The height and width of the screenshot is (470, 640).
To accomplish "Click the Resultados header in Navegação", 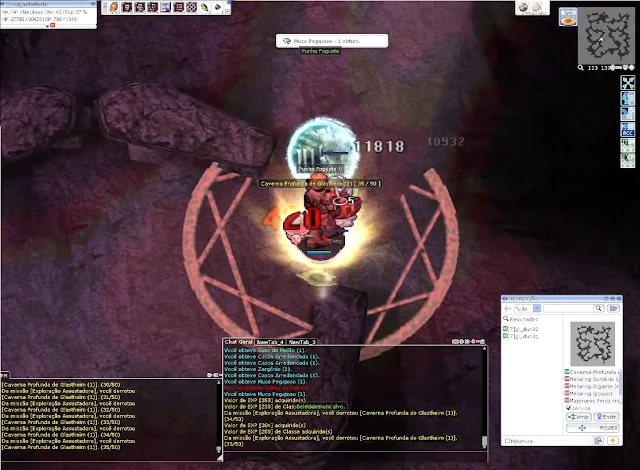I will 521,319.
